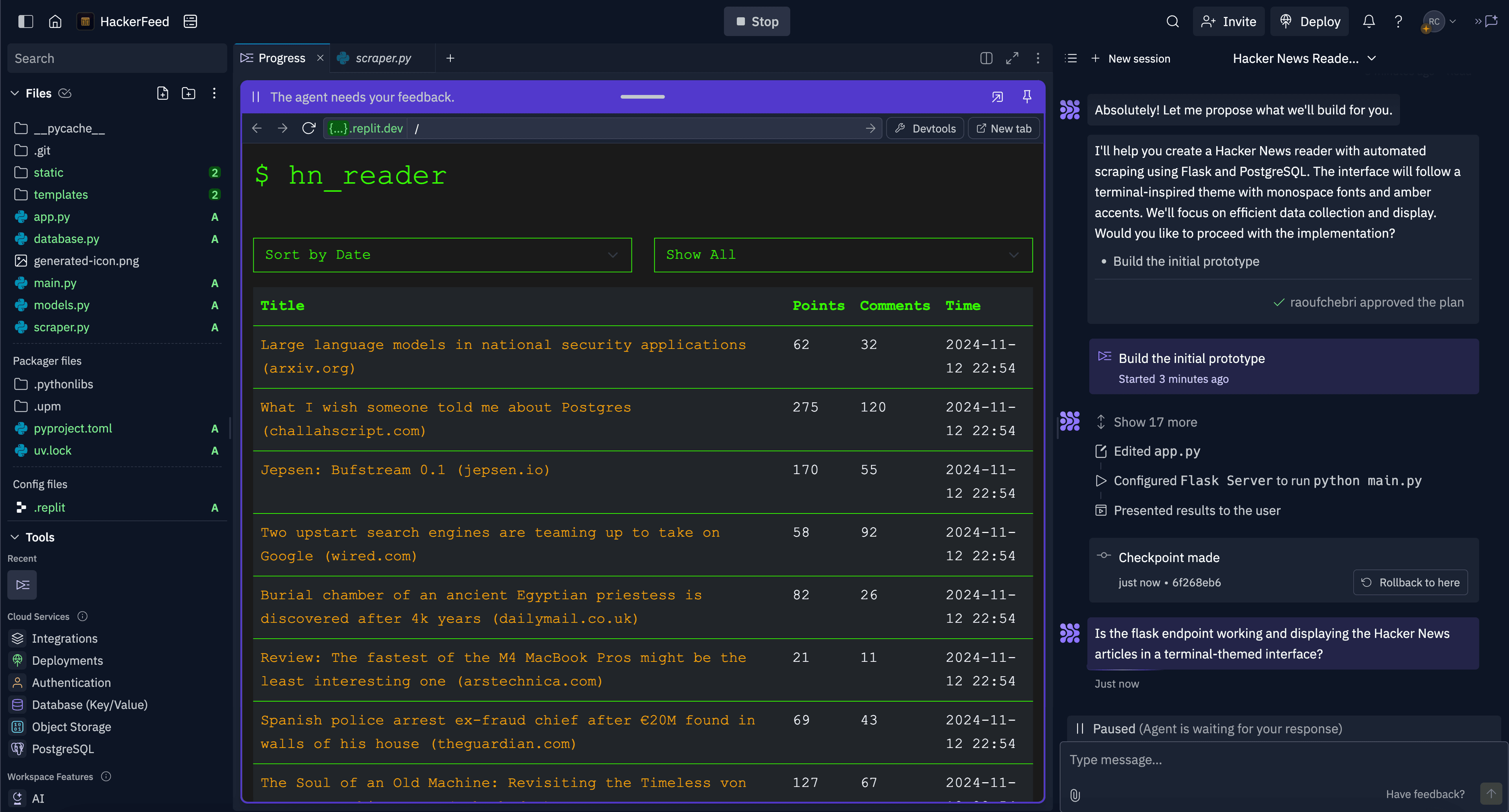Click the Rollback to here button
The height and width of the screenshot is (812, 1509).
point(1410,582)
